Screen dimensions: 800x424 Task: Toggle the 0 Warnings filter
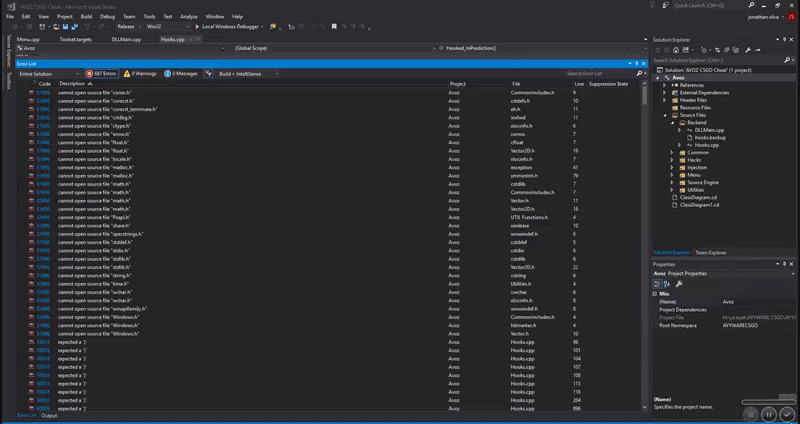coord(140,74)
